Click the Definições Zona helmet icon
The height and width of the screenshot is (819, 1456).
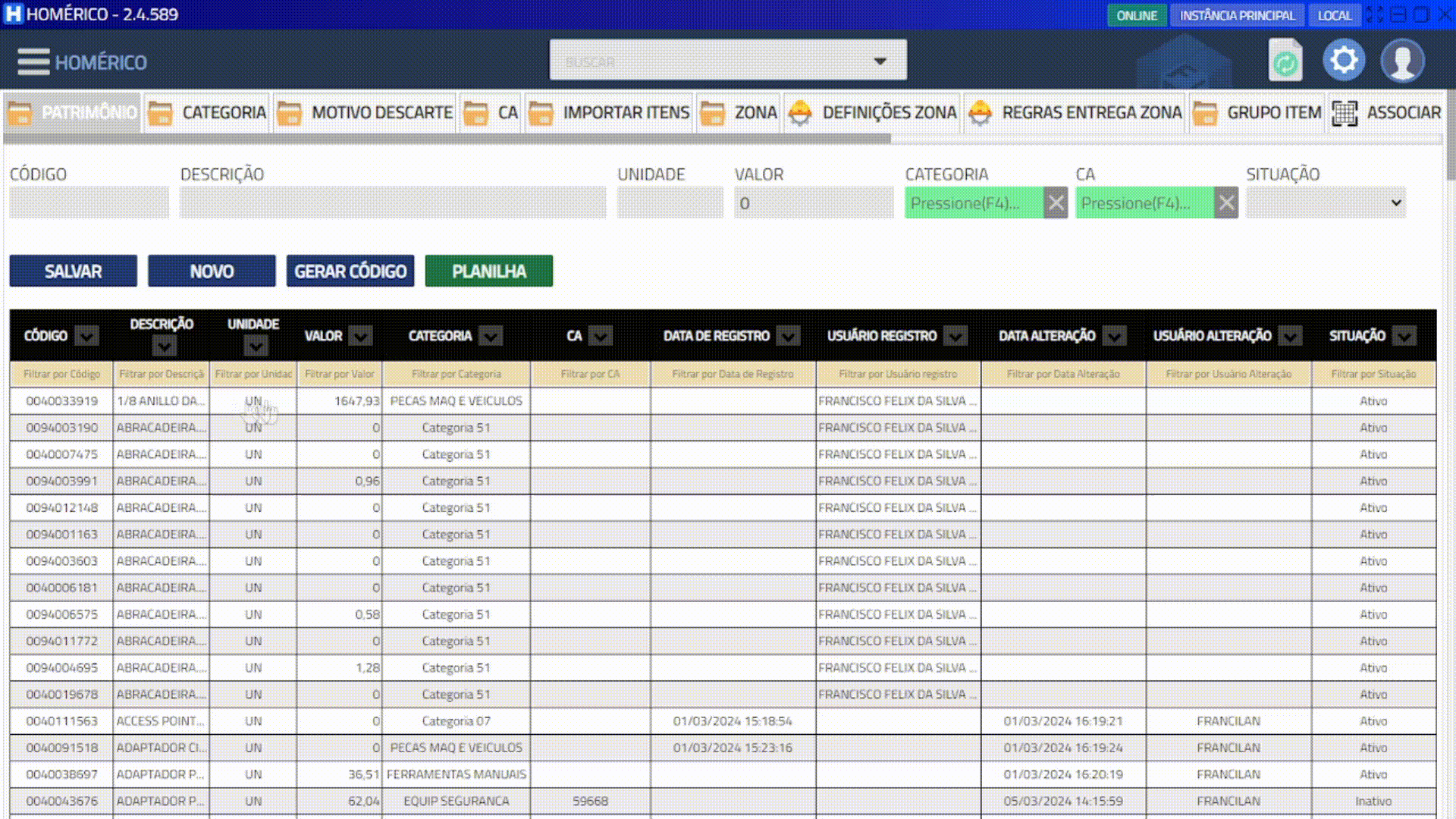[x=800, y=113]
